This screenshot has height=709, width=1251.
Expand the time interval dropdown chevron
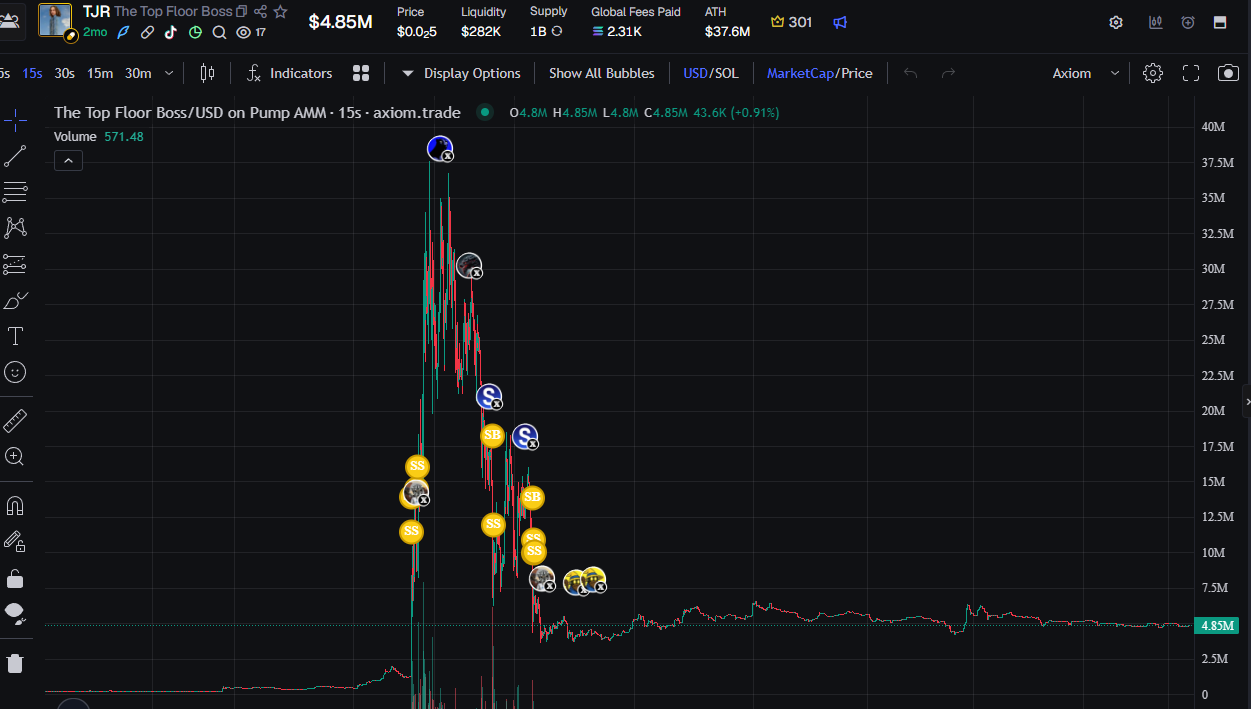click(x=169, y=73)
